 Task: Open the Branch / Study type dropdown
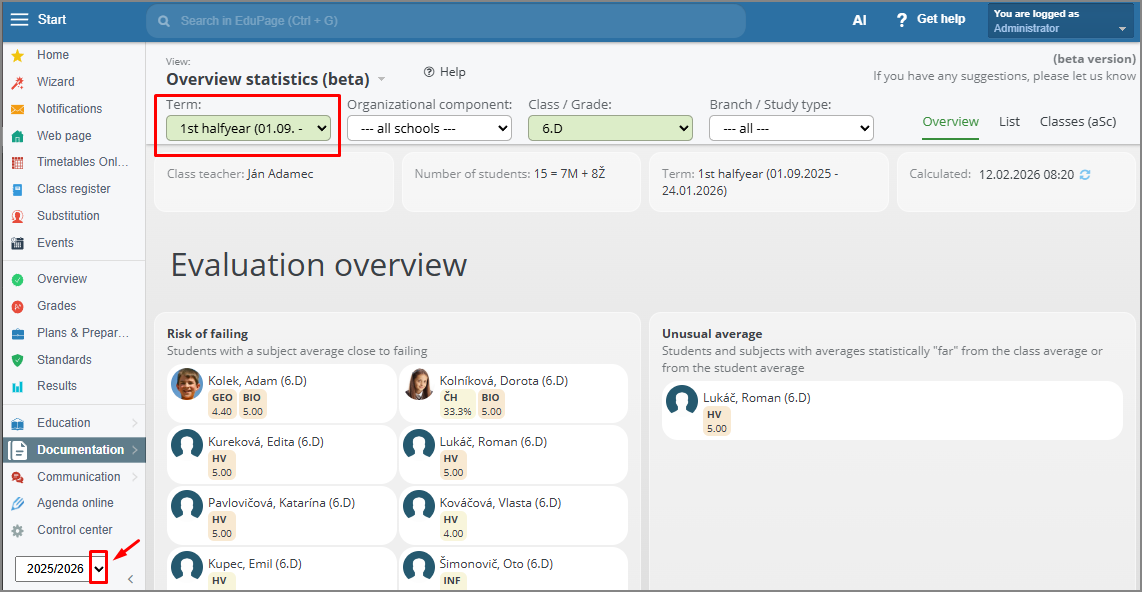pos(791,128)
